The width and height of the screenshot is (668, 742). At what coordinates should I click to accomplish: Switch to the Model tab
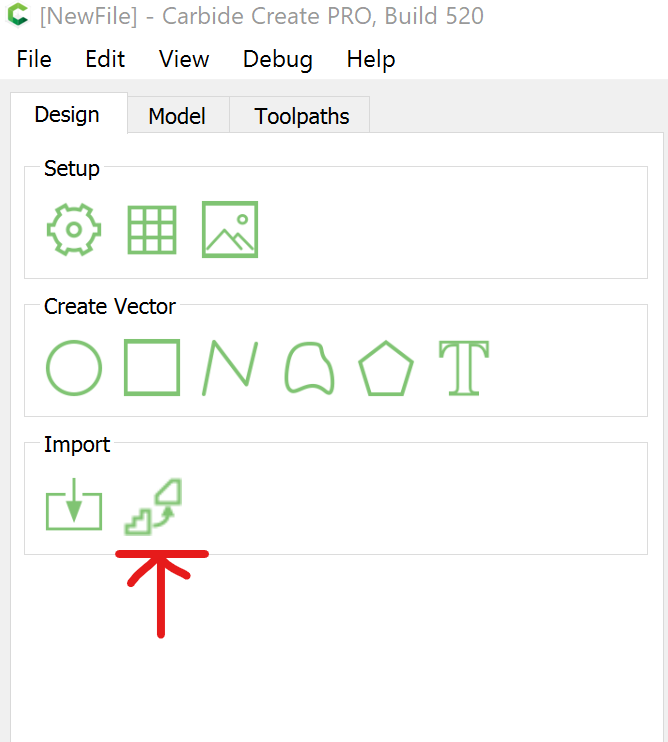177,116
